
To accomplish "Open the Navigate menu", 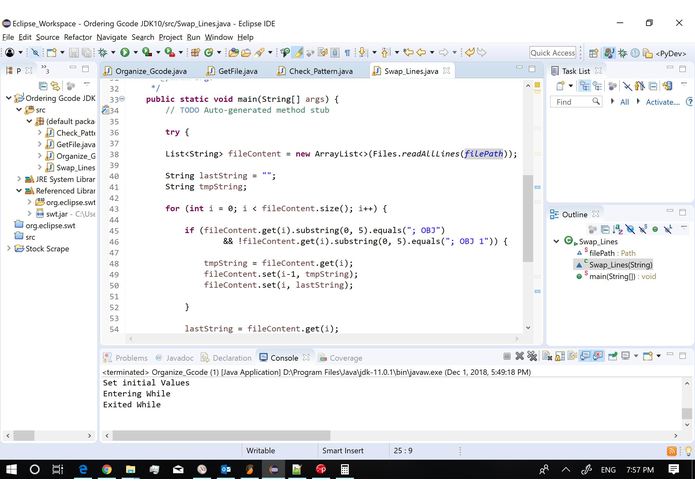I will tap(112, 37).
